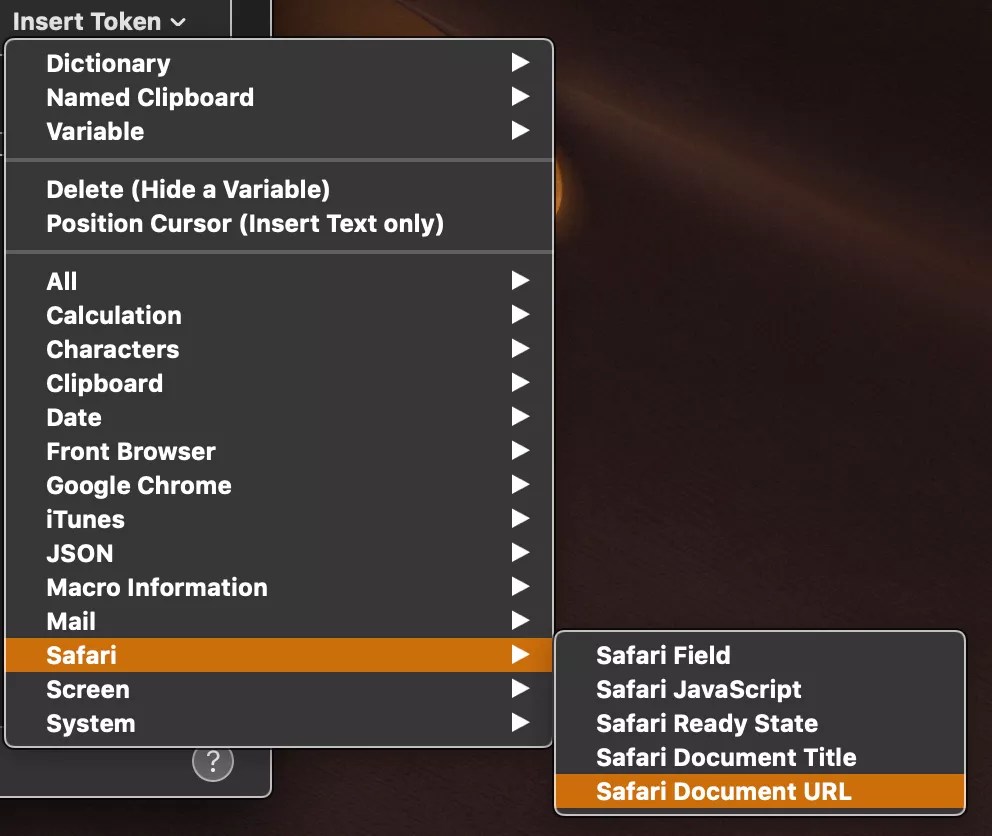Select Position Cursor (Insert Text only)

pyautogui.click(x=245, y=223)
